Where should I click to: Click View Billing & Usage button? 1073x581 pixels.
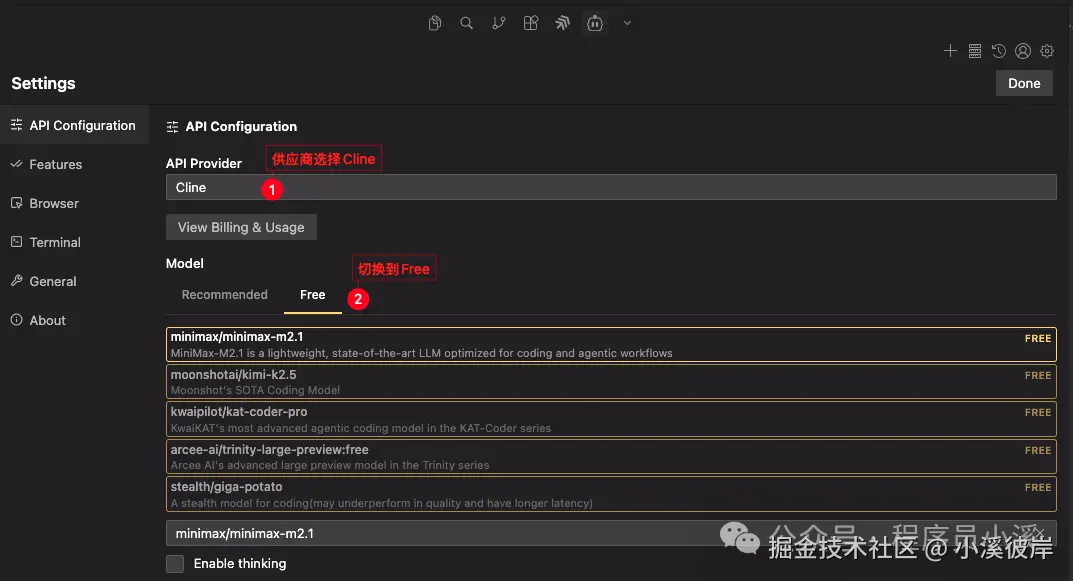click(x=241, y=227)
